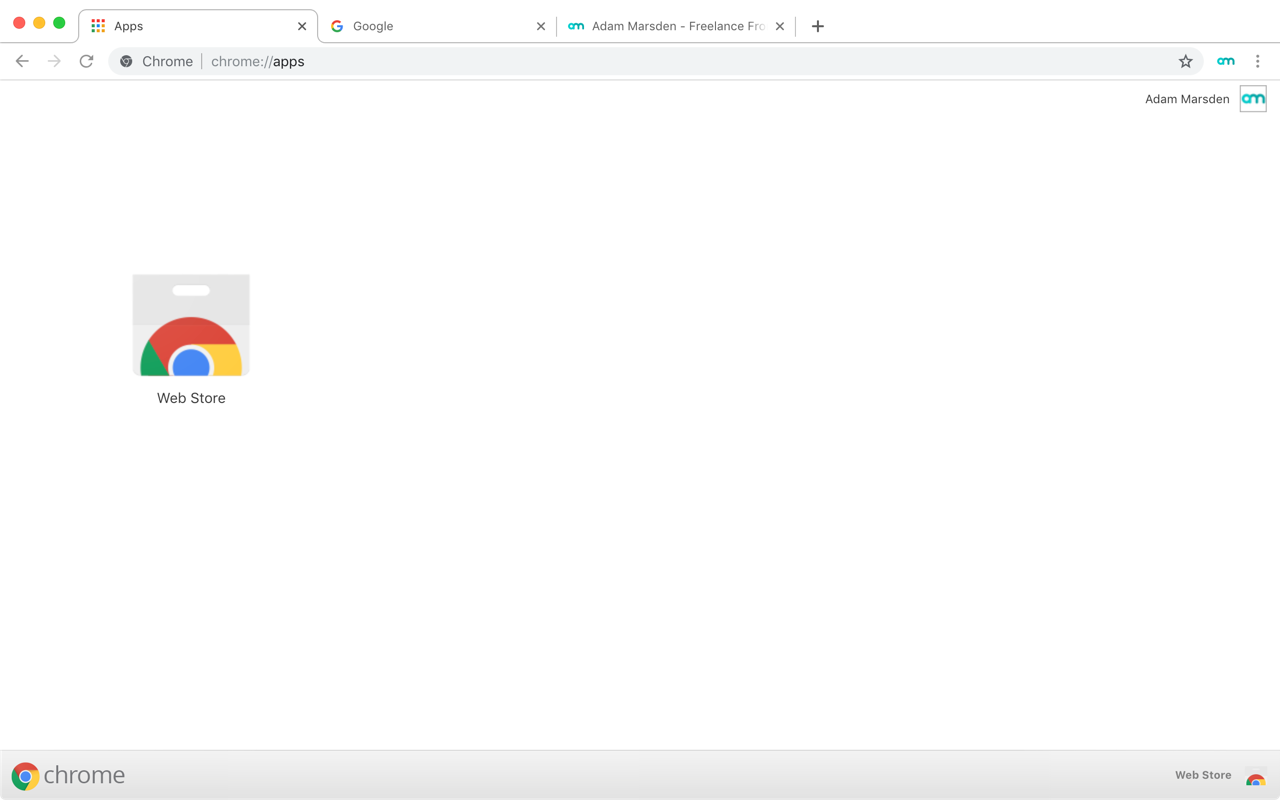Launch the Web Store app icon

(191, 326)
